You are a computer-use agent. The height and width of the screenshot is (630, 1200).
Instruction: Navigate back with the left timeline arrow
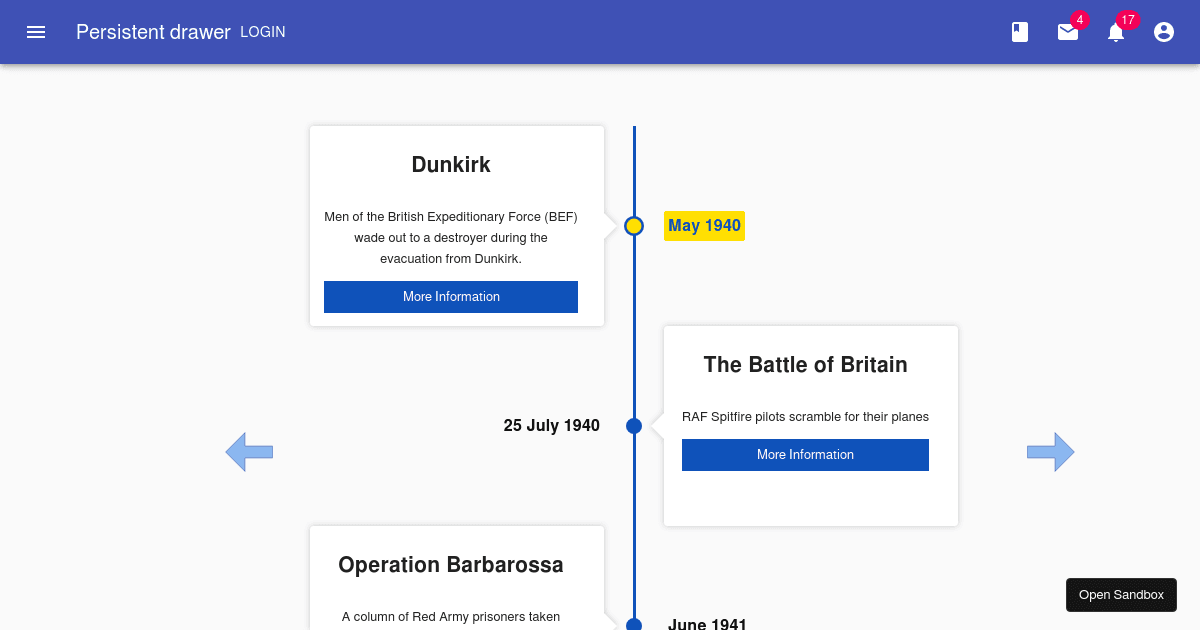coord(249,451)
